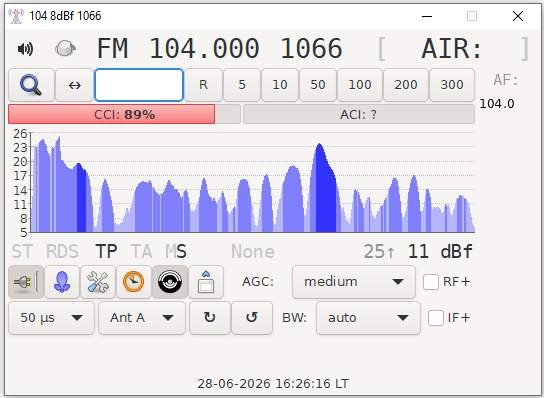Click the R reset button

click(203, 85)
